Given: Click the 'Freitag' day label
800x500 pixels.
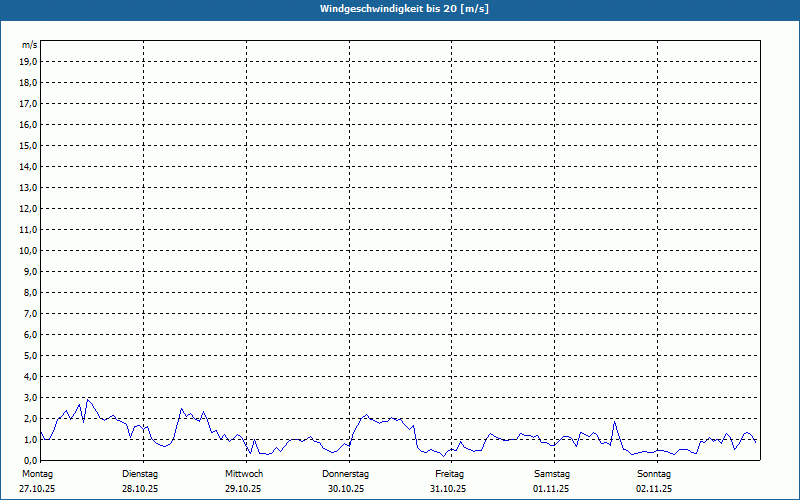Looking at the screenshot, I should [x=449, y=473].
